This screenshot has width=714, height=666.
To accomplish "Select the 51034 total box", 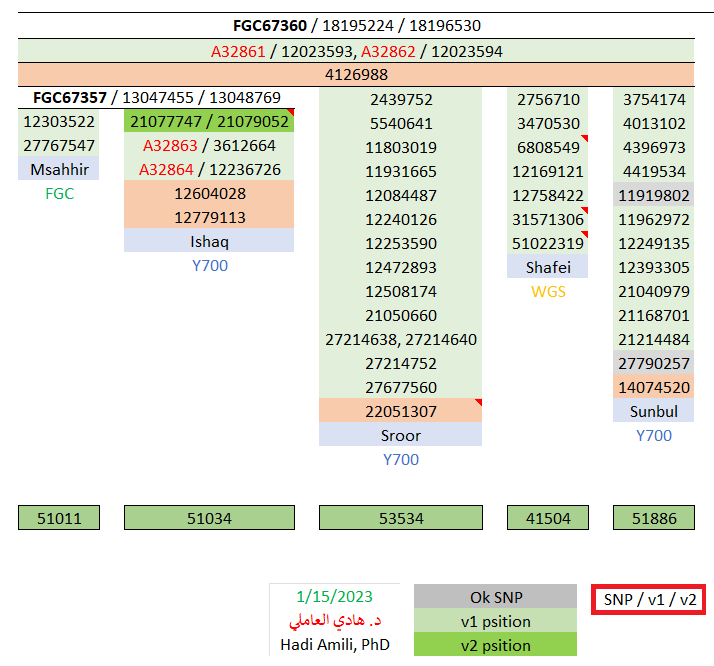I will pos(209,518).
